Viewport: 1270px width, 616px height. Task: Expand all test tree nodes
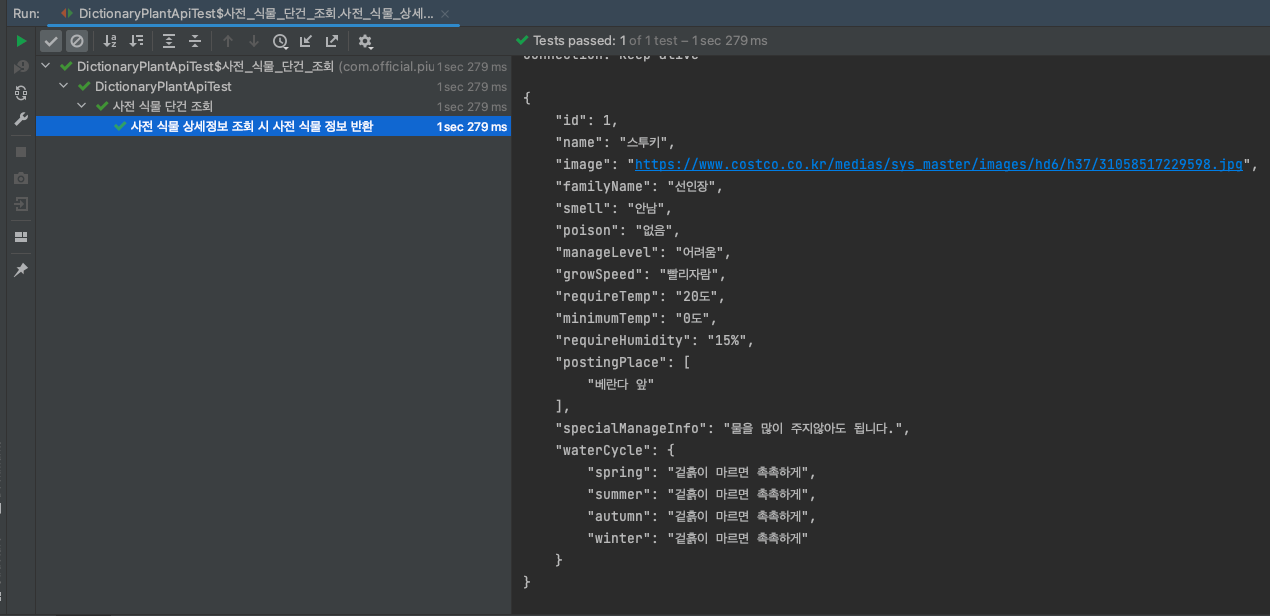tap(169, 41)
